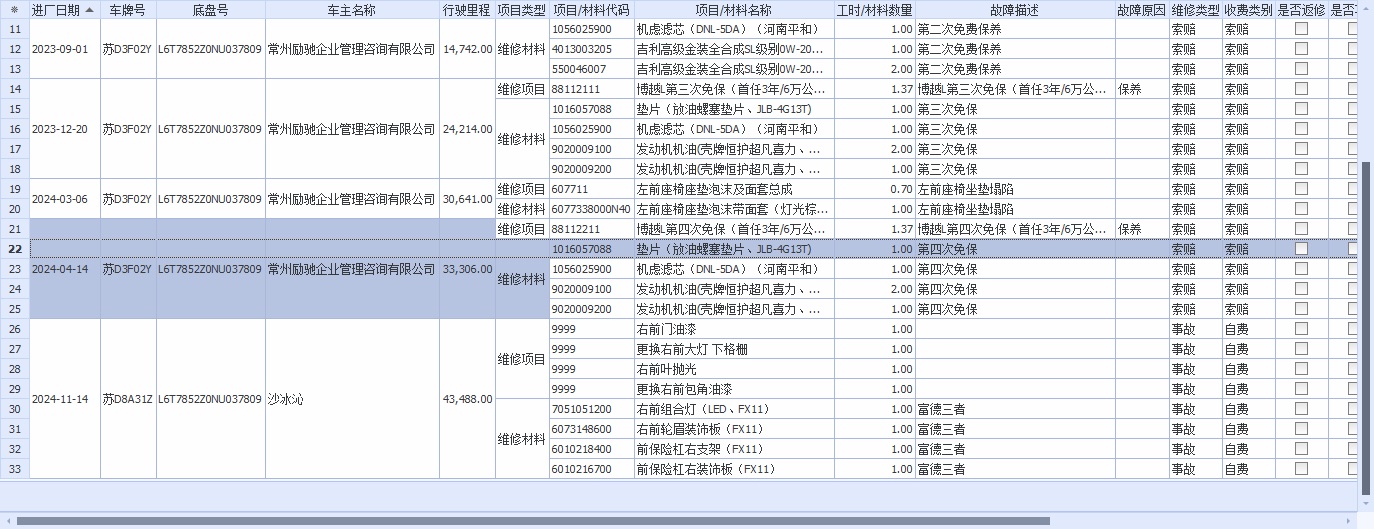Select row number 11 header
Screen dimensions: 1374x529
point(14,29)
